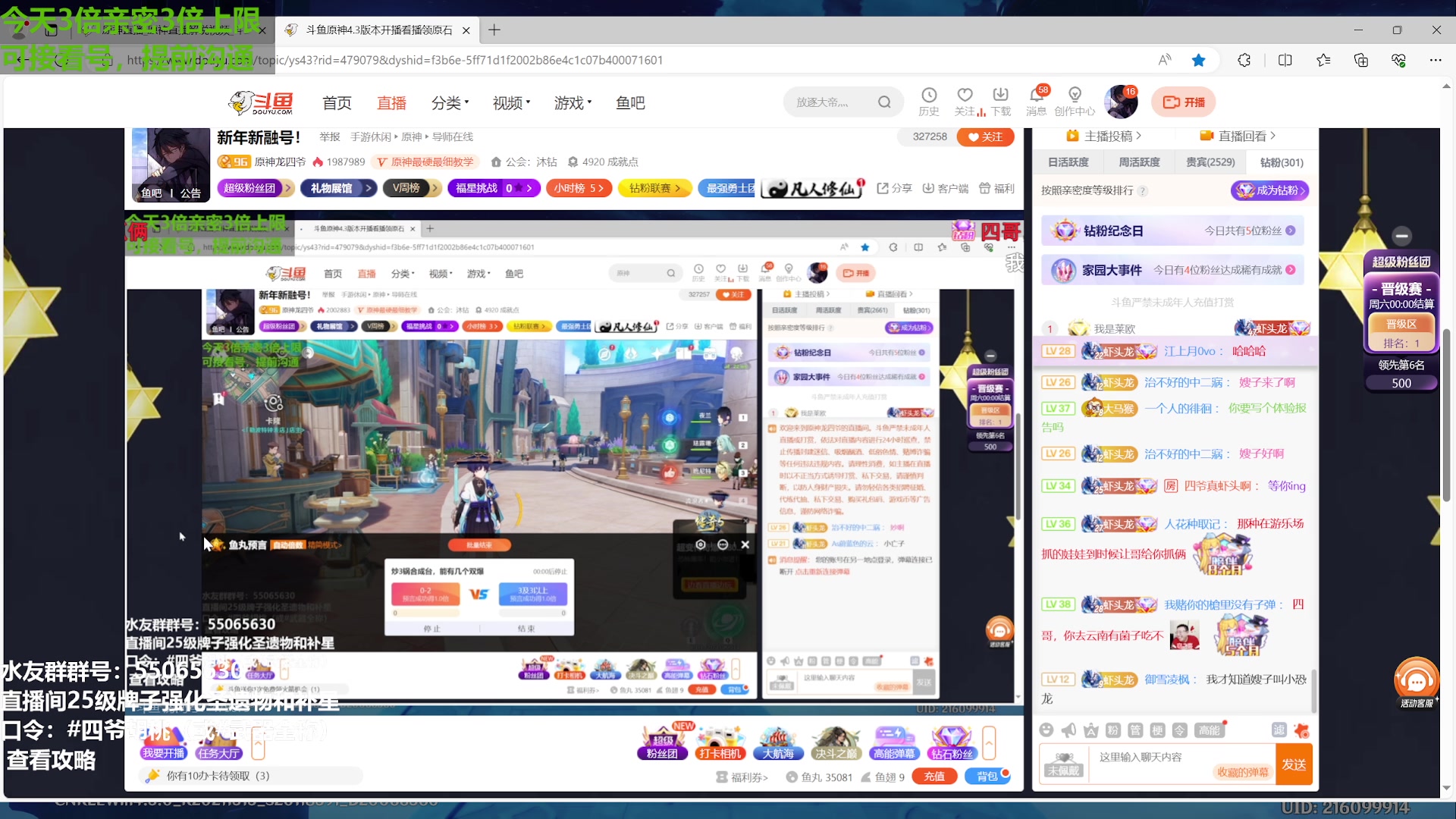Click the 发送 send button
Viewport: 1456px width, 819px height.
click(x=1294, y=764)
